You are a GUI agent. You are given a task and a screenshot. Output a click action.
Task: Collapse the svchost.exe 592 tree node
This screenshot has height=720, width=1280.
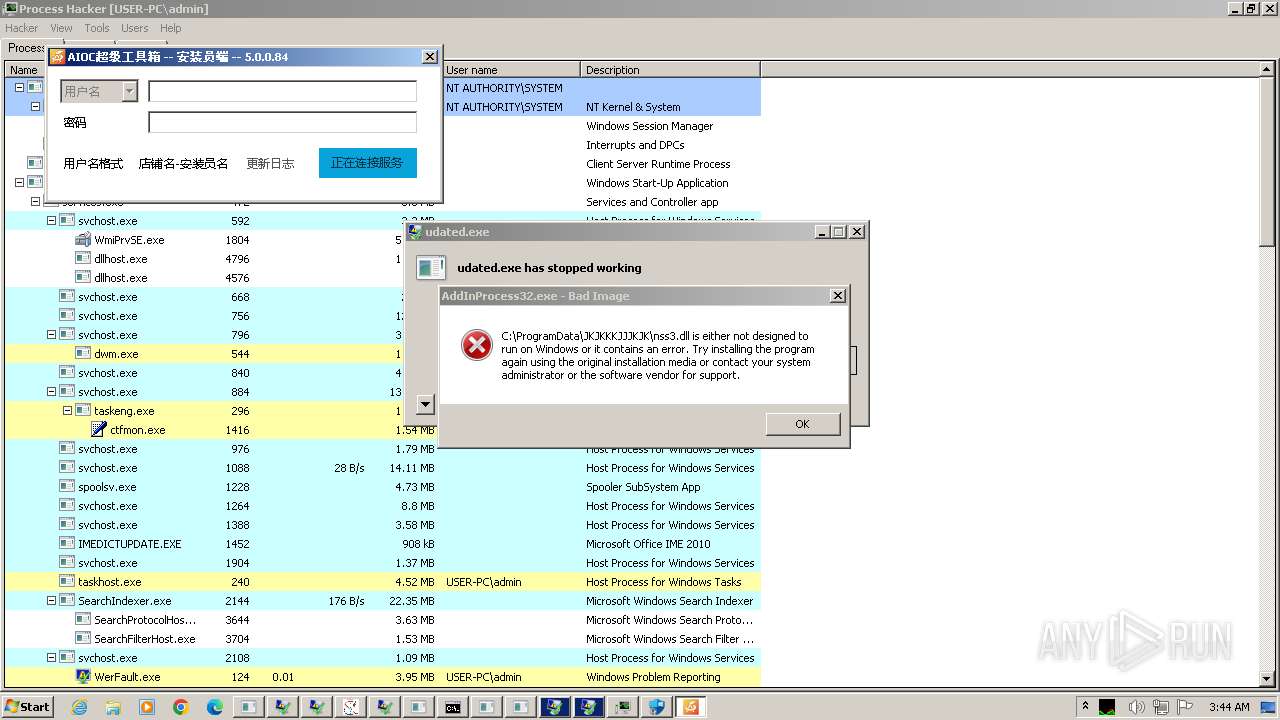51,221
